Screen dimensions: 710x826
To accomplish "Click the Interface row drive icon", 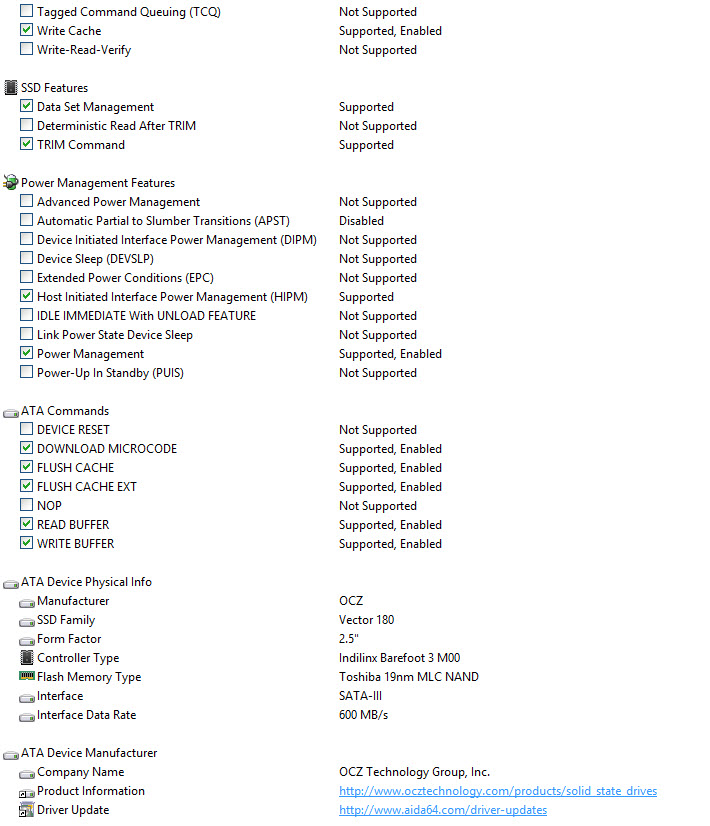I will pyautogui.click(x=27, y=697).
